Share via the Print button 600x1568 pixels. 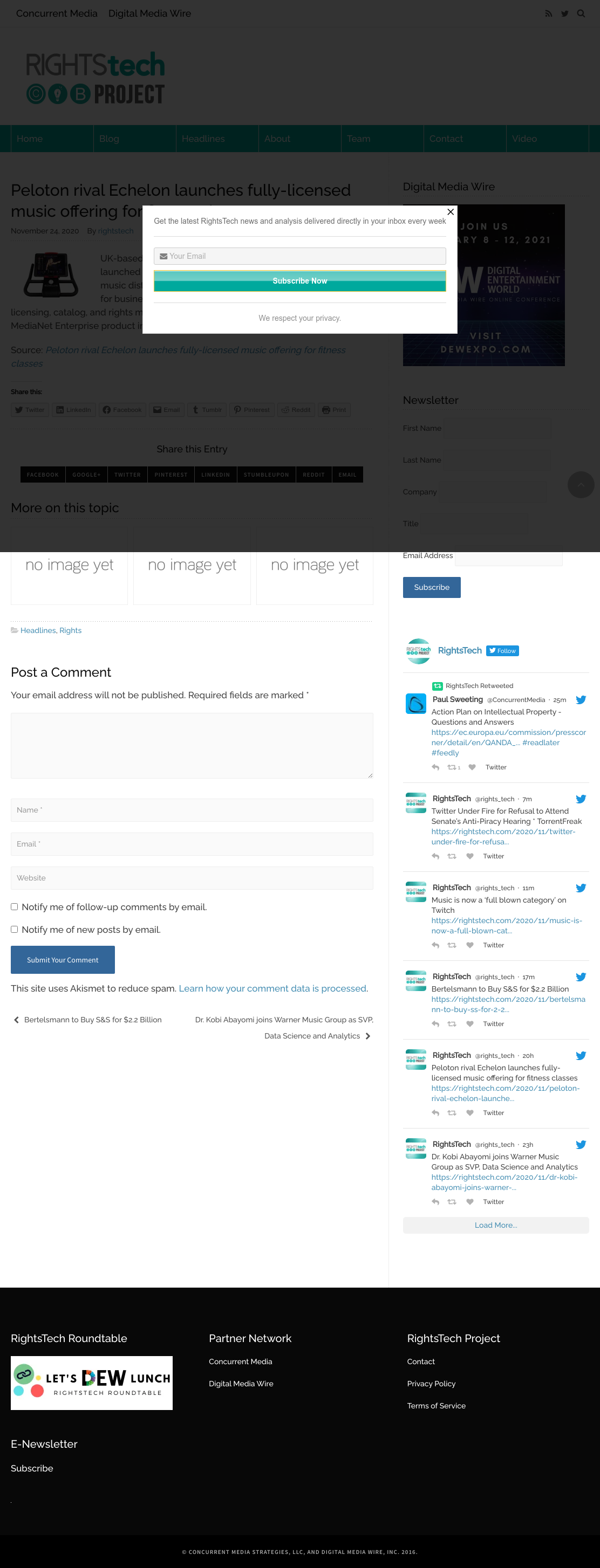tap(334, 410)
